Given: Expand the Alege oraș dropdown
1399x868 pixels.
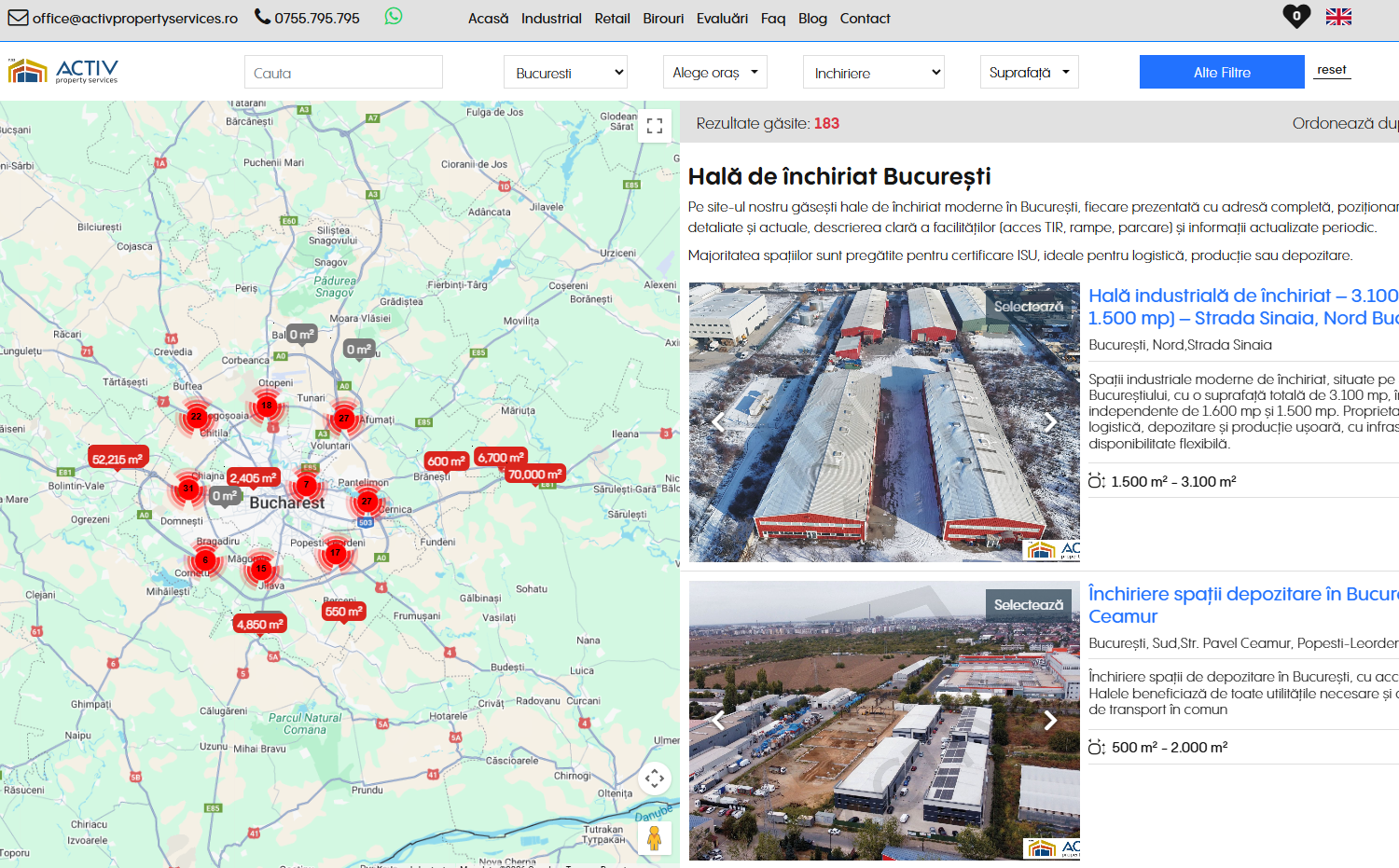Looking at the screenshot, I should pyautogui.click(x=714, y=73).
